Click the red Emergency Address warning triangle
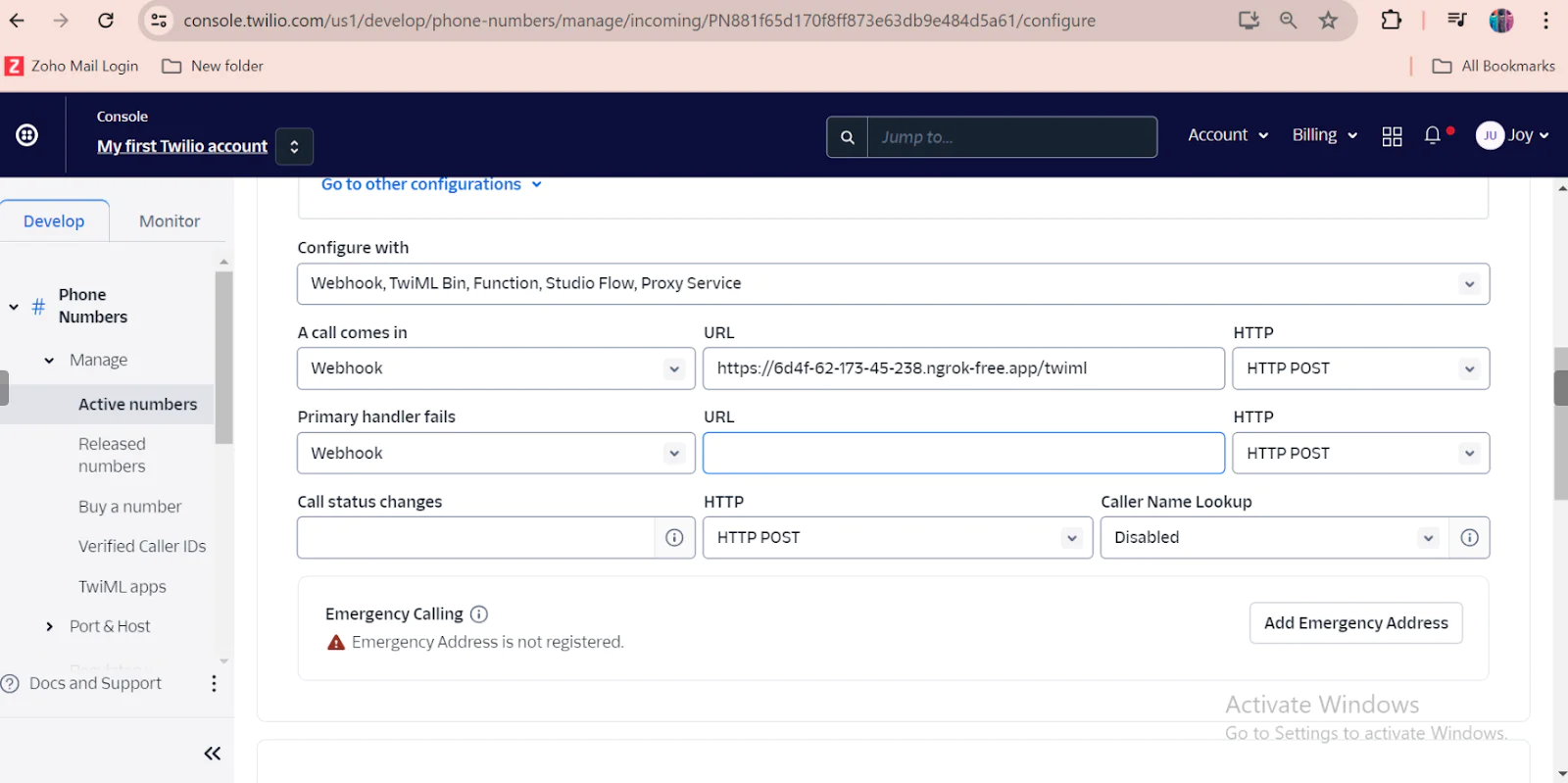The image size is (1568, 783). tap(336, 643)
